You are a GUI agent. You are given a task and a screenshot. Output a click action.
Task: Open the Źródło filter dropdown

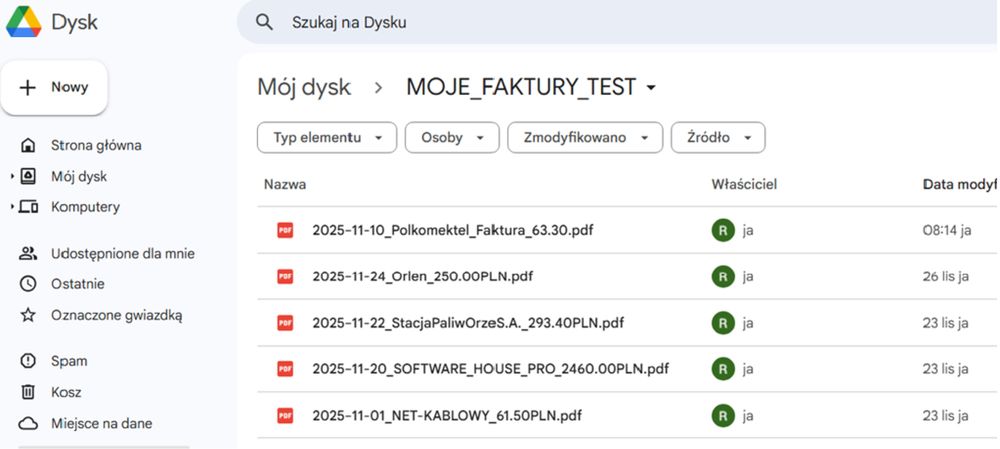coord(718,138)
